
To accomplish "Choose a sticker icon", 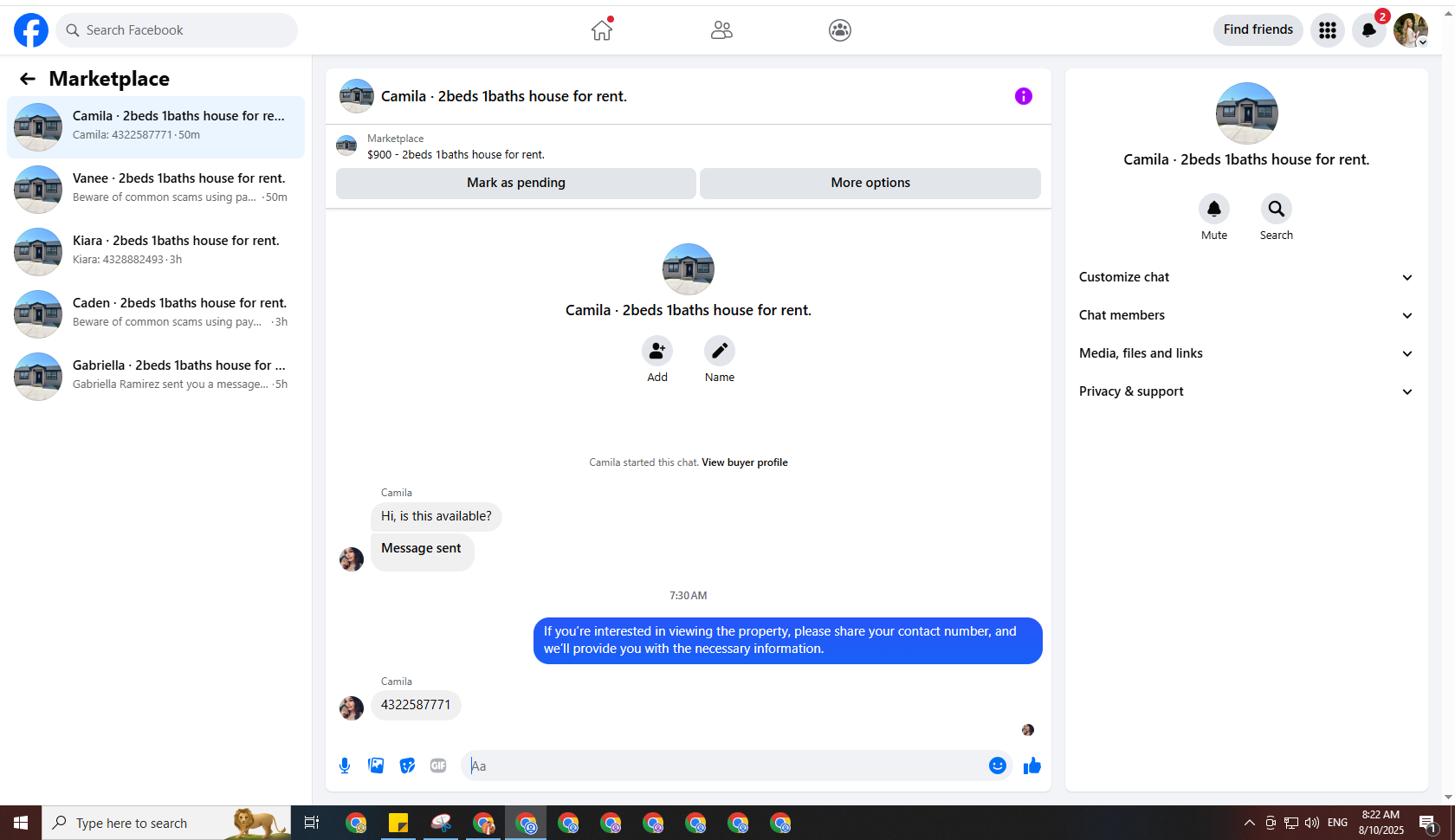I will coord(407,766).
